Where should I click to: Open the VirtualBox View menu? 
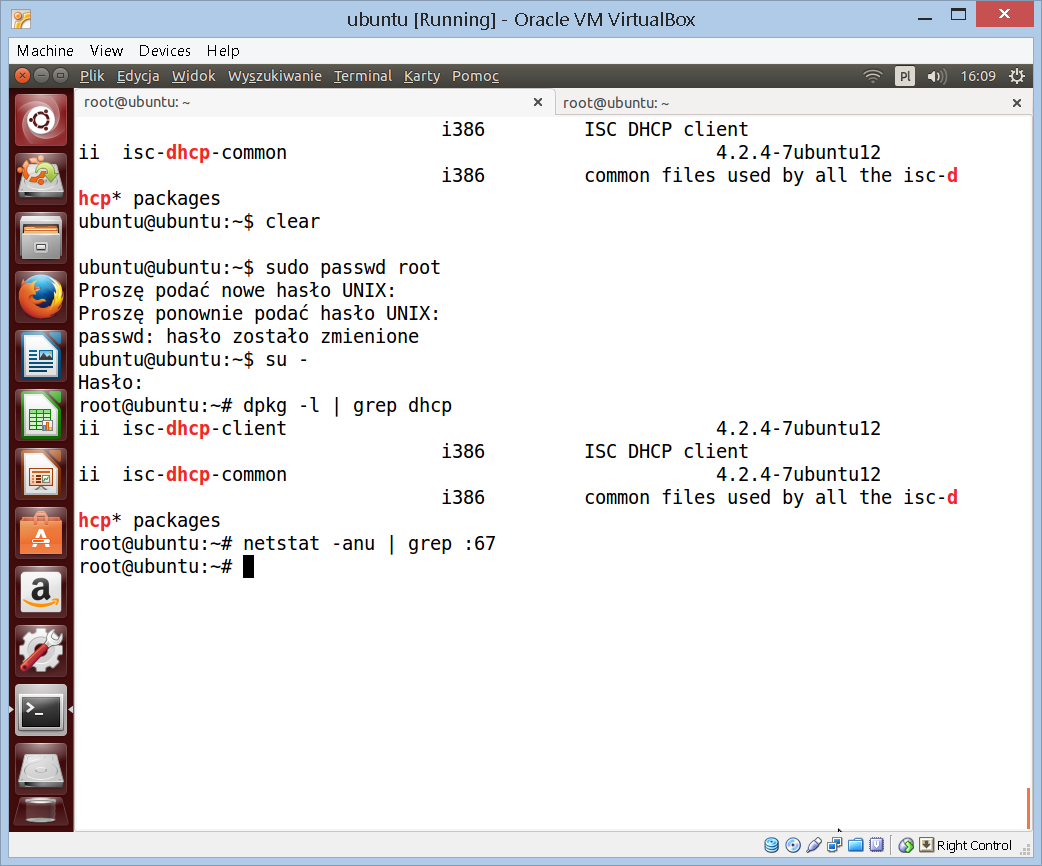(106, 51)
